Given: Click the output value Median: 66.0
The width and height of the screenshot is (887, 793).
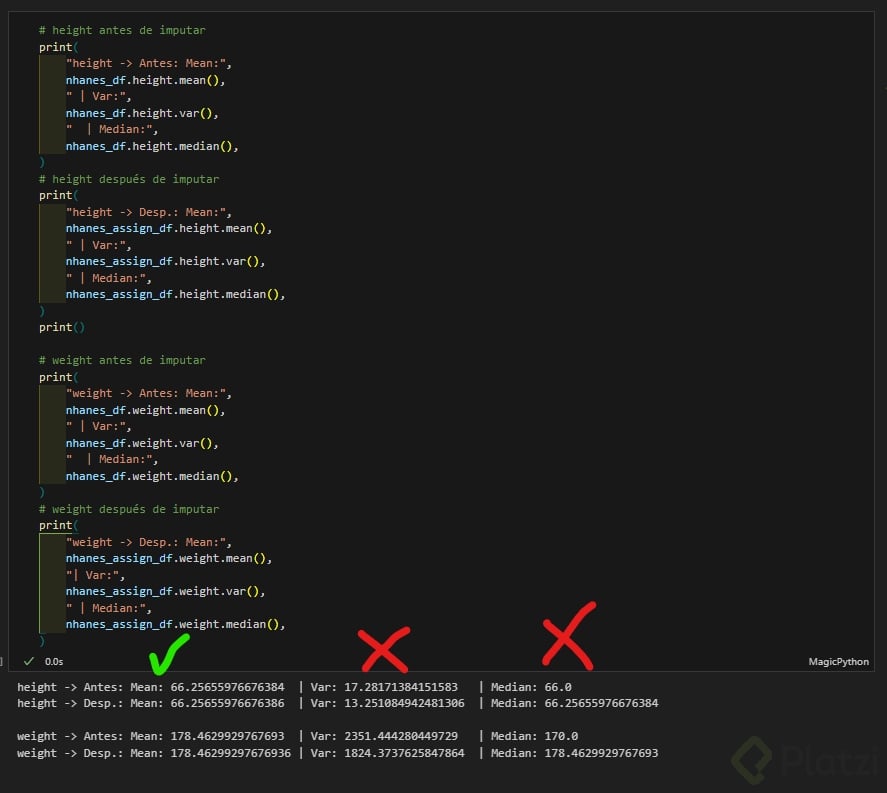Looking at the screenshot, I should tap(531, 687).
